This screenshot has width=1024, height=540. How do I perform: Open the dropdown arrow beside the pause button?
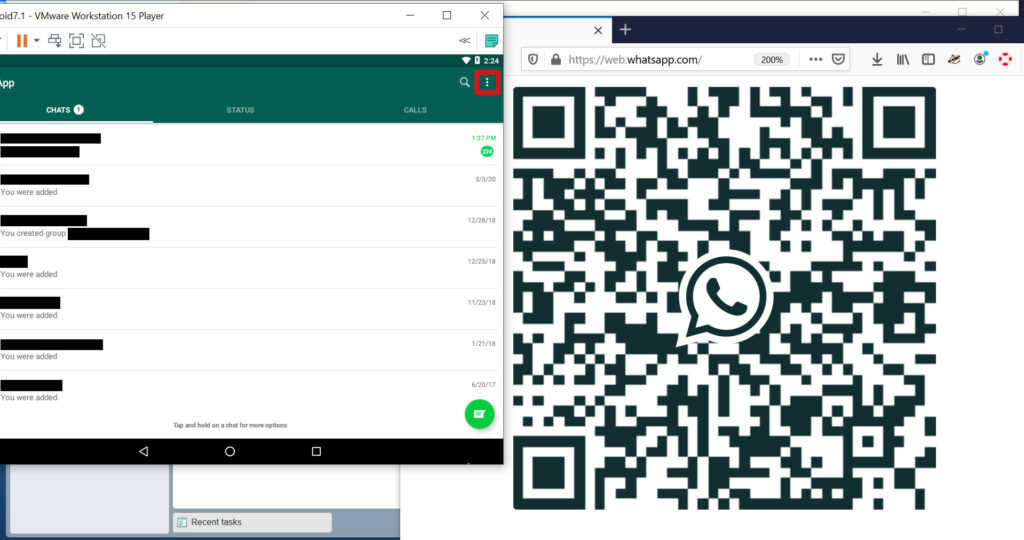click(37, 40)
